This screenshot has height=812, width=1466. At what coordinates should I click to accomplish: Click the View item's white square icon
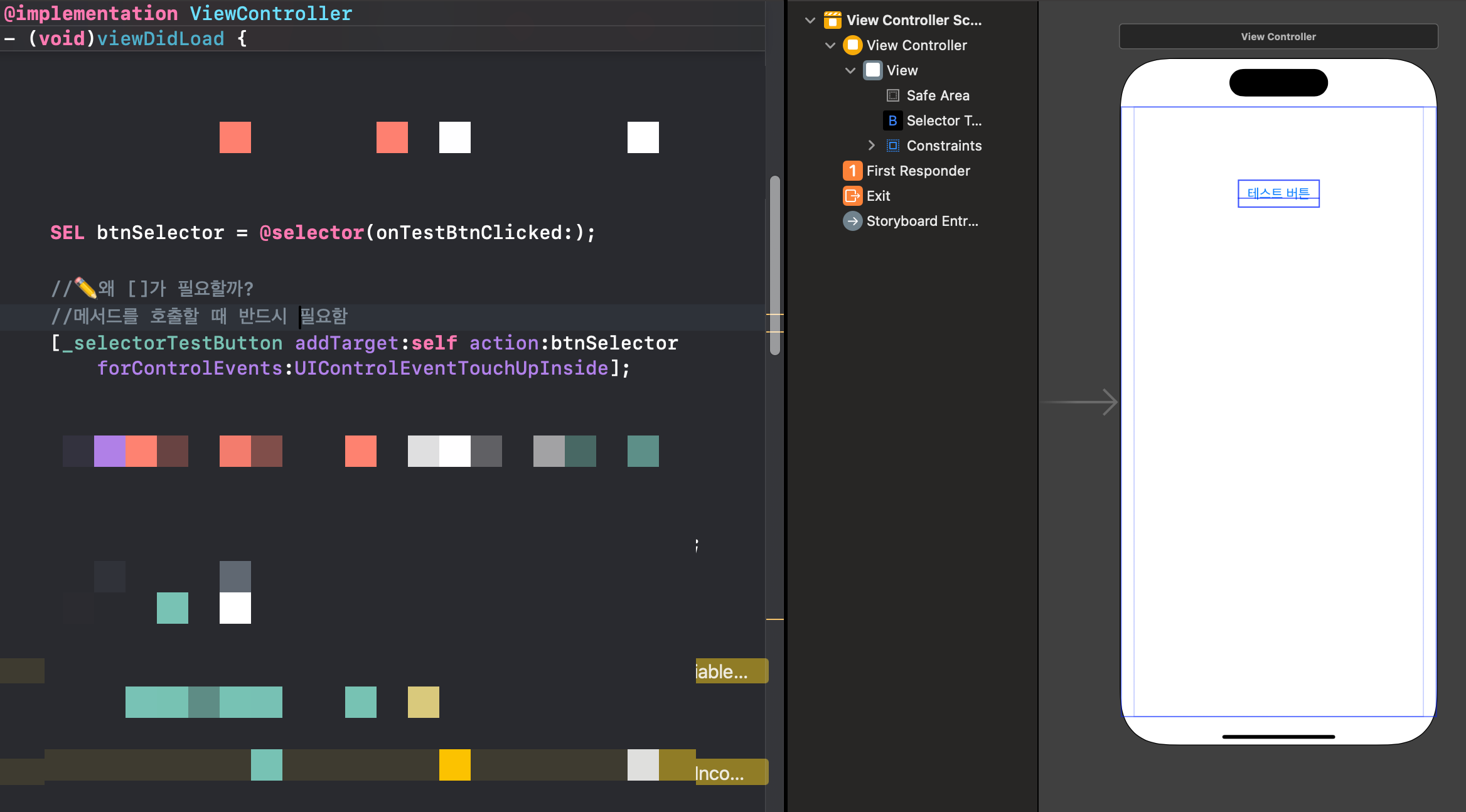pyautogui.click(x=872, y=70)
